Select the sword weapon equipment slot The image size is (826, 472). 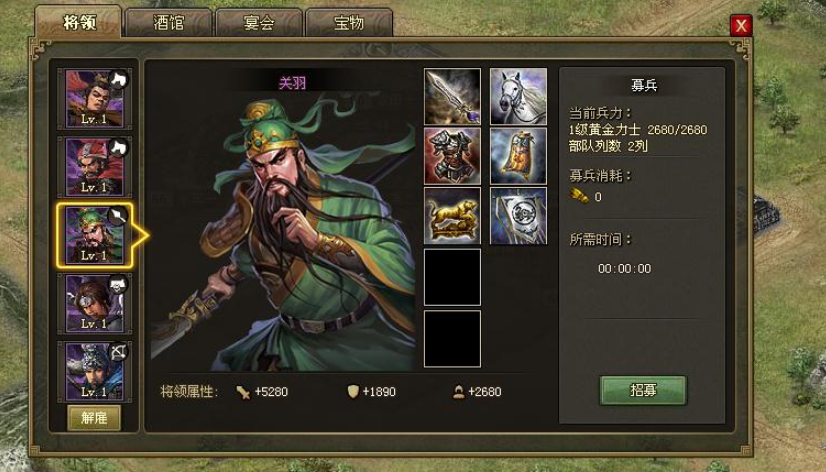click(x=452, y=96)
